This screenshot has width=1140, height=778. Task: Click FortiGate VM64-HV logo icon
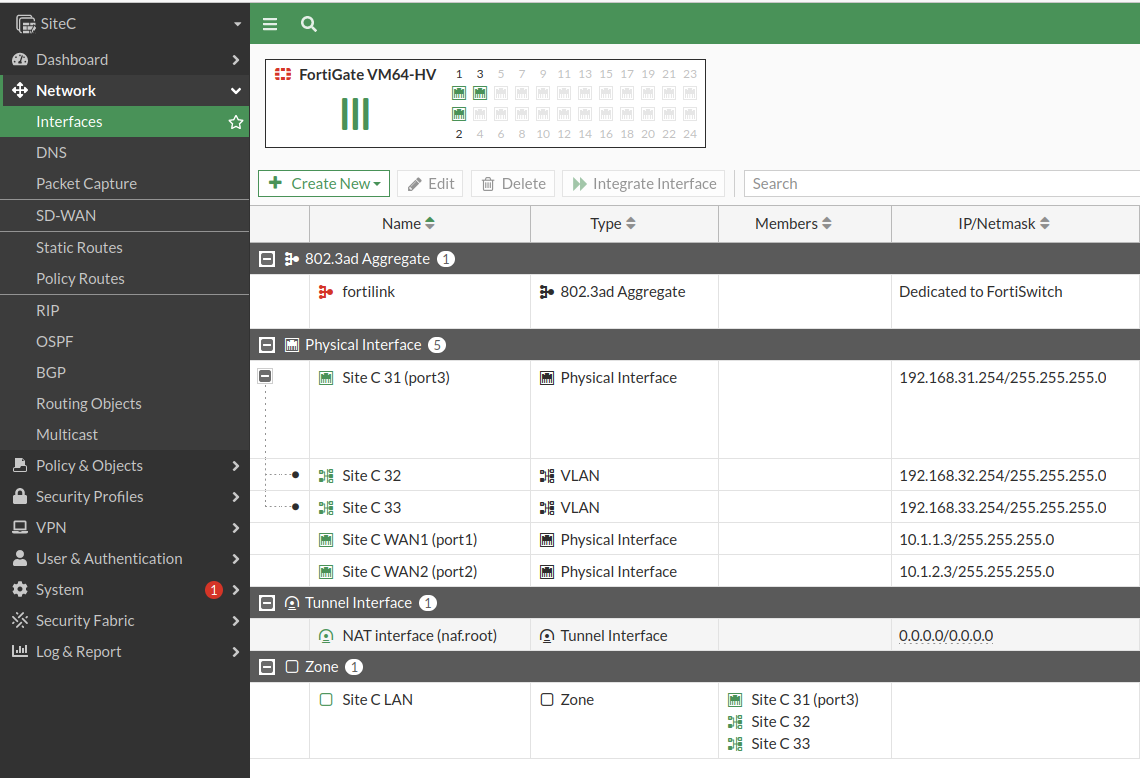coord(283,74)
